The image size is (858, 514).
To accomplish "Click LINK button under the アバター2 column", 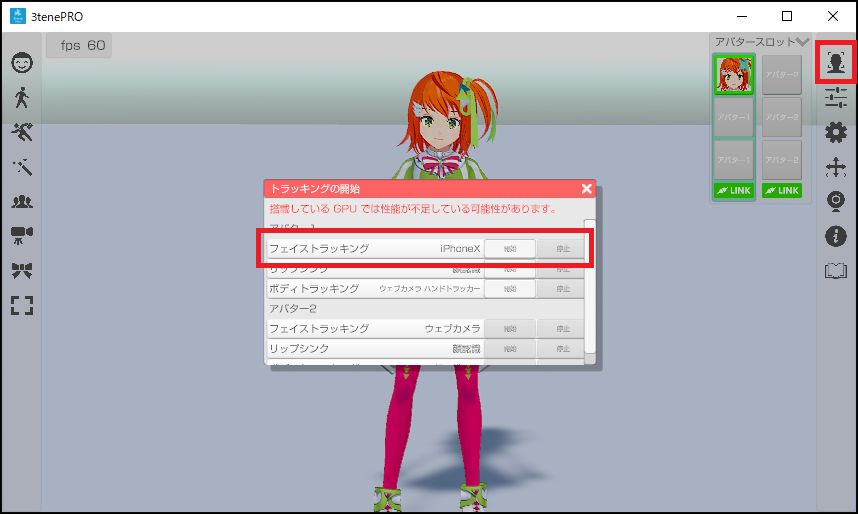I will 782,190.
